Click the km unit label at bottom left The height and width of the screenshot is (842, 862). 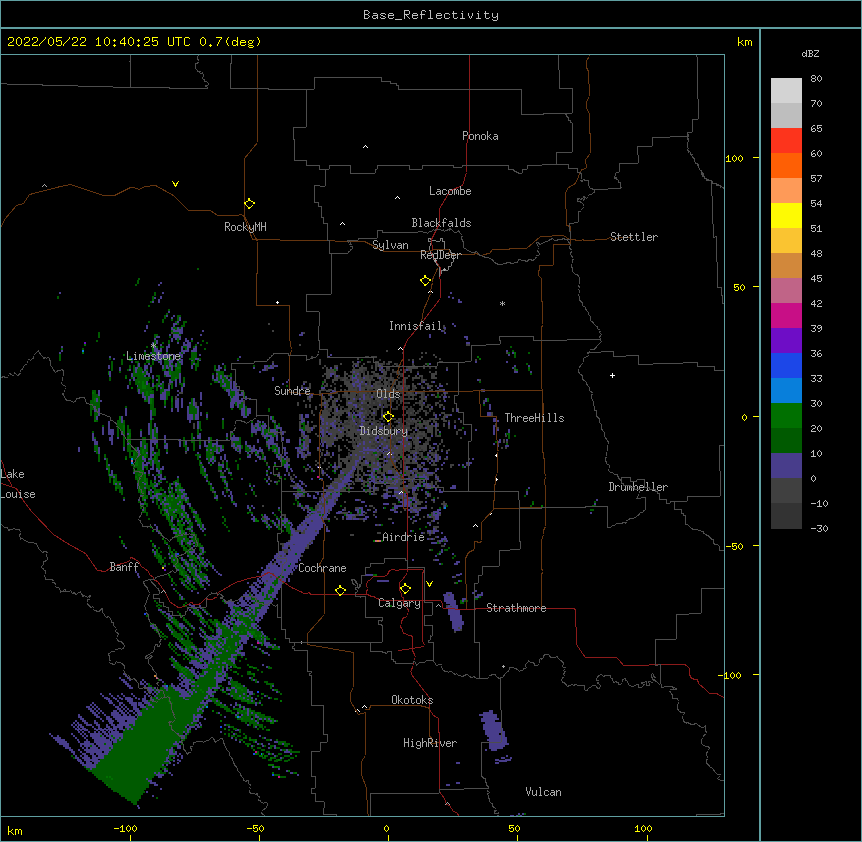click(15, 830)
